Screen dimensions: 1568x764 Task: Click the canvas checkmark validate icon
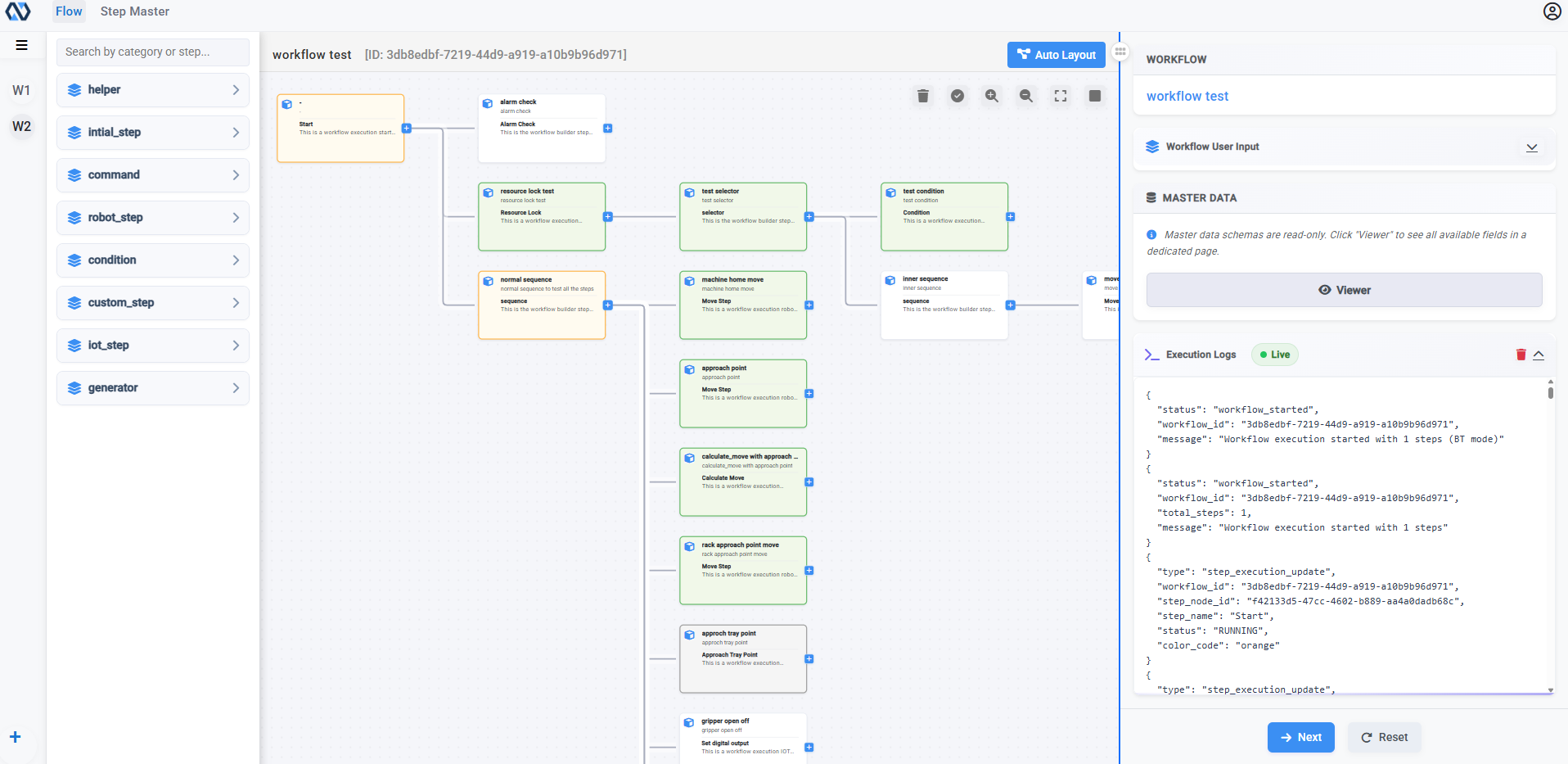pyautogui.click(x=957, y=96)
